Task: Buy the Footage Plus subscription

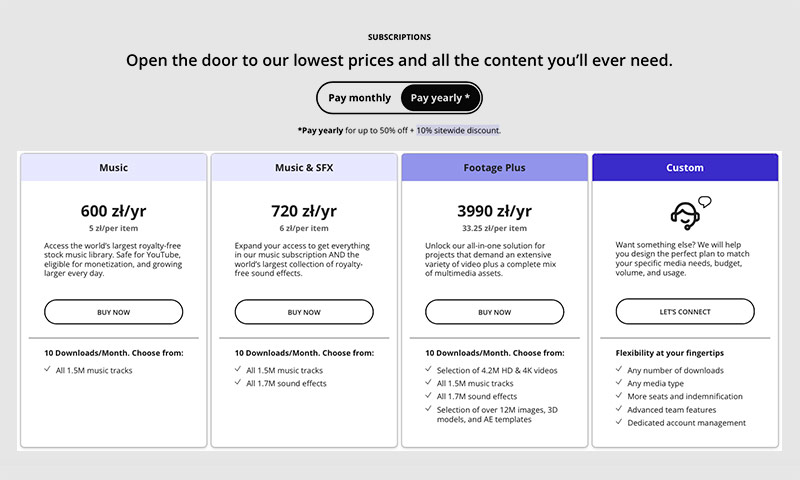Action: click(495, 312)
